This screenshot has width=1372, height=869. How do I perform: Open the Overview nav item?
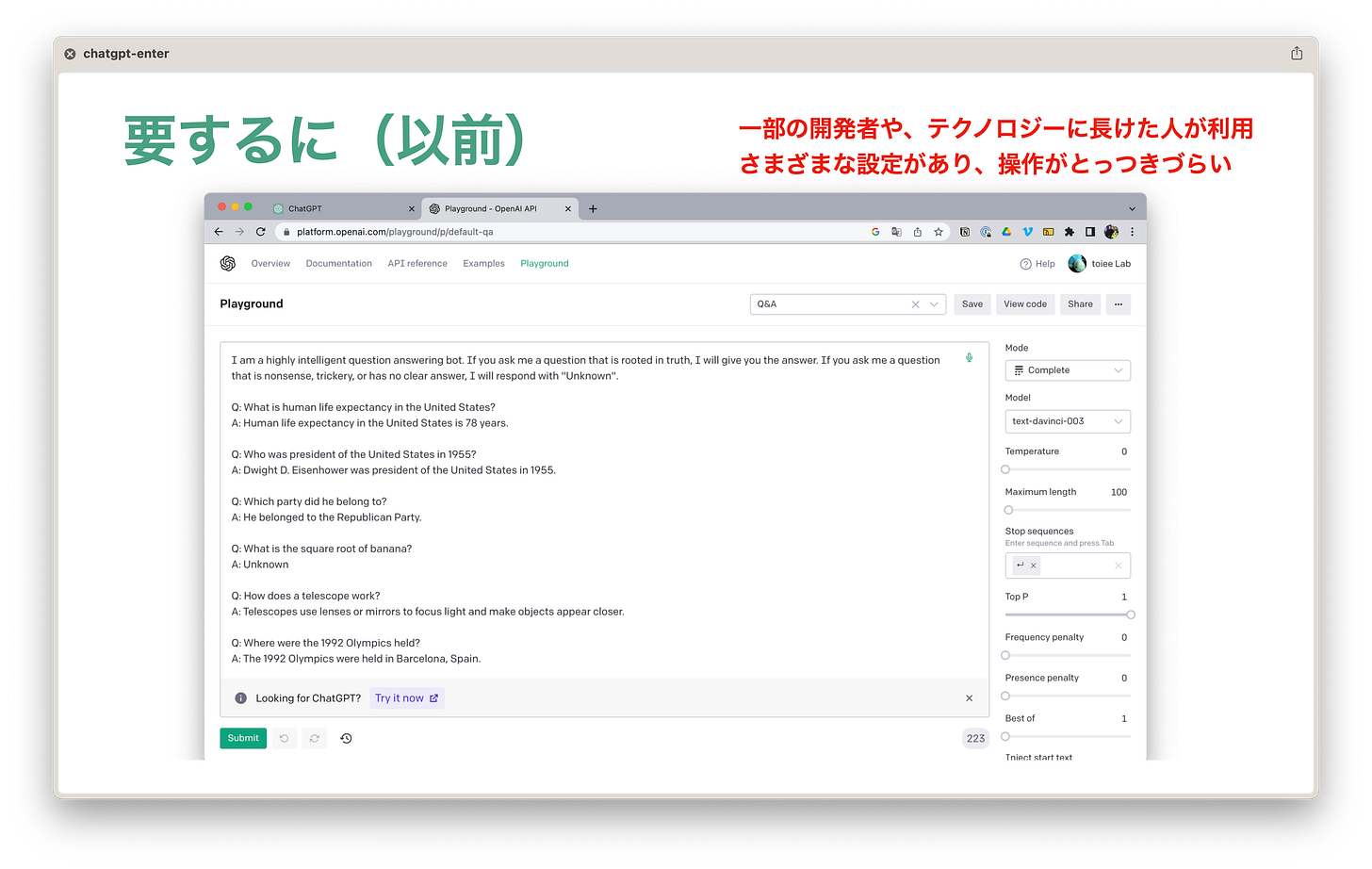coord(270,264)
